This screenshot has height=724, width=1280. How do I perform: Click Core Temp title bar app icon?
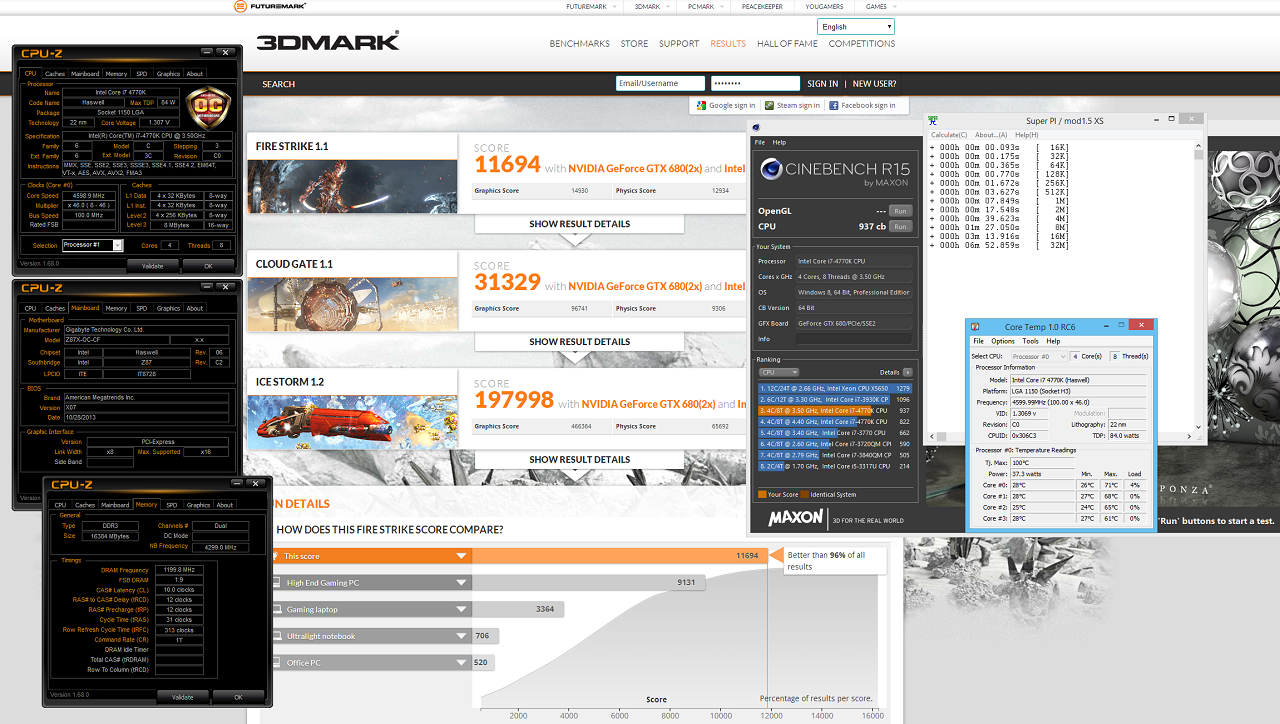click(977, 327)
